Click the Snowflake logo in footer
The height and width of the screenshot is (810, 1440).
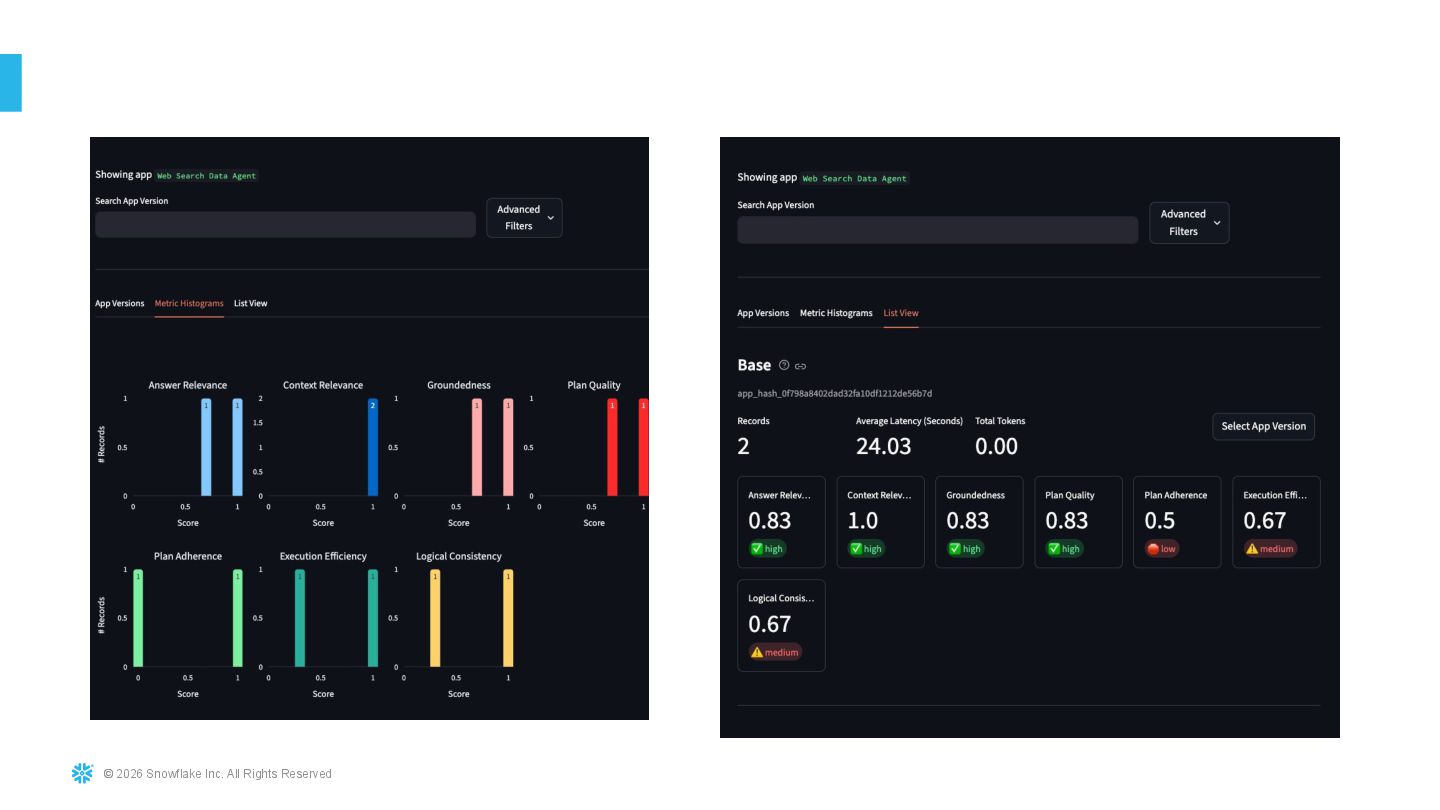82,773
